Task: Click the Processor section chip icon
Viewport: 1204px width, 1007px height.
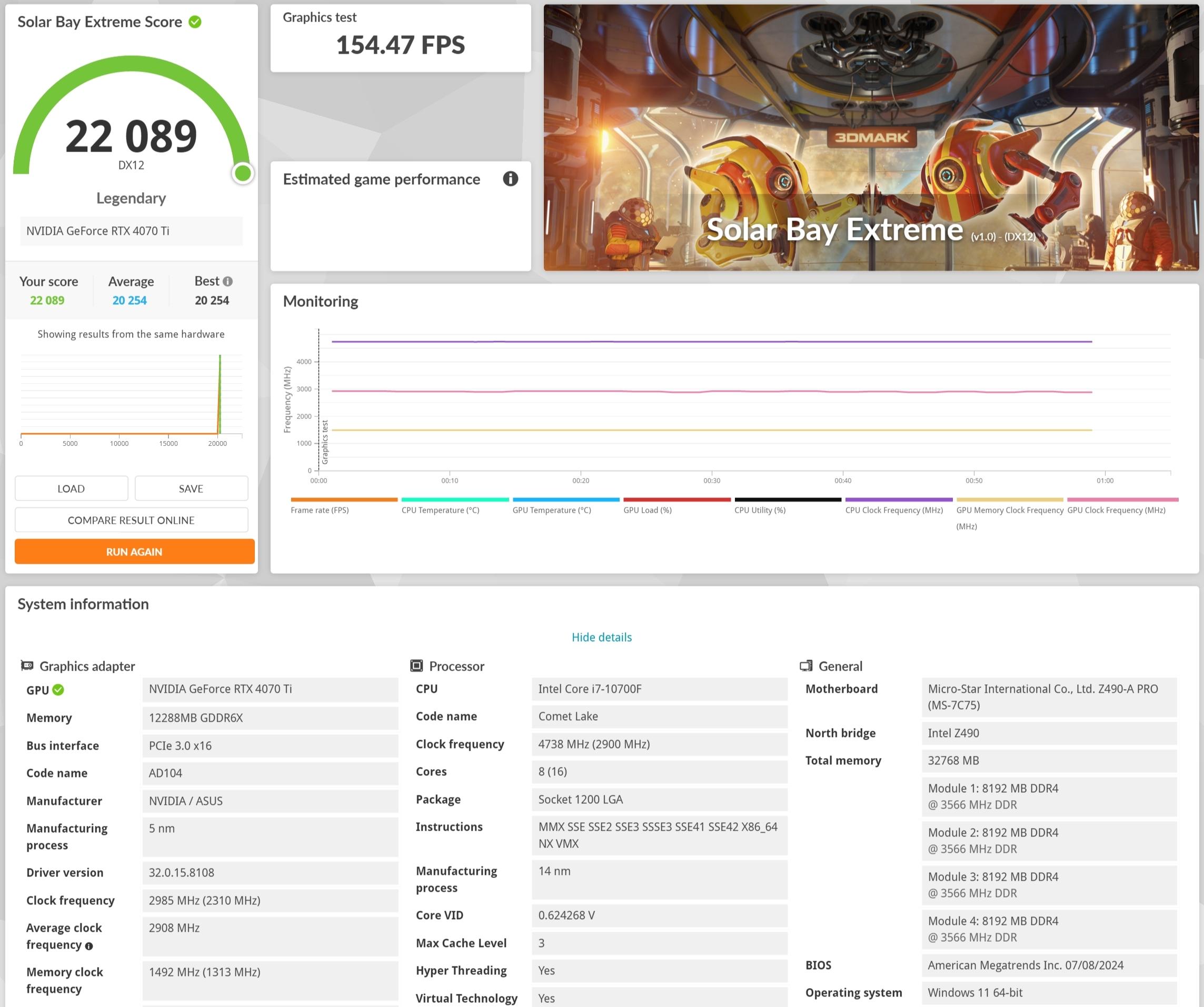Action: pyautogui.click(x=416, y=665)
